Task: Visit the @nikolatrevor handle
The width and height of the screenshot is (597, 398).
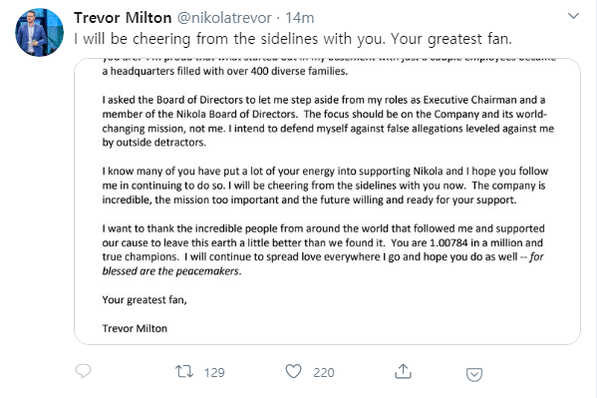Action: coord(225,18)
